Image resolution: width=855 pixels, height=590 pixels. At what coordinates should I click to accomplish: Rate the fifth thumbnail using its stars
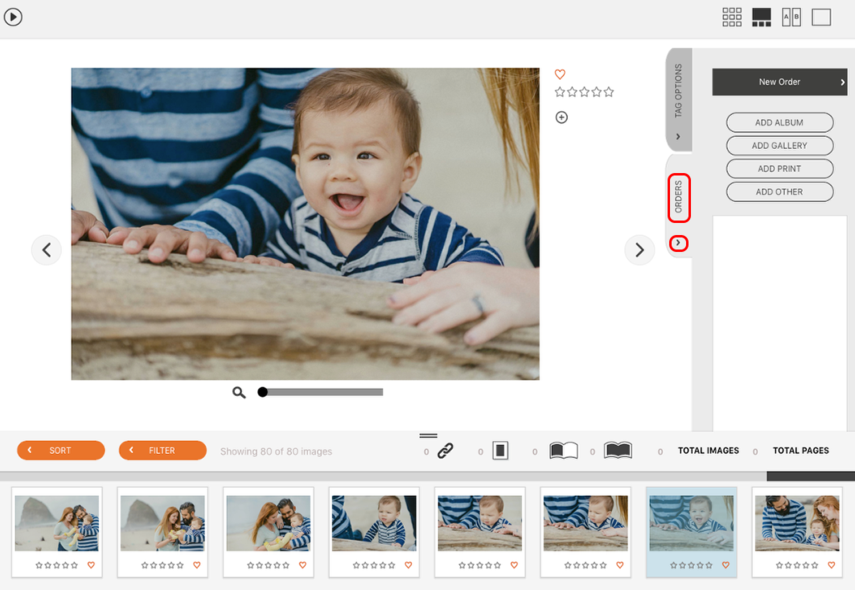[480, 565]
